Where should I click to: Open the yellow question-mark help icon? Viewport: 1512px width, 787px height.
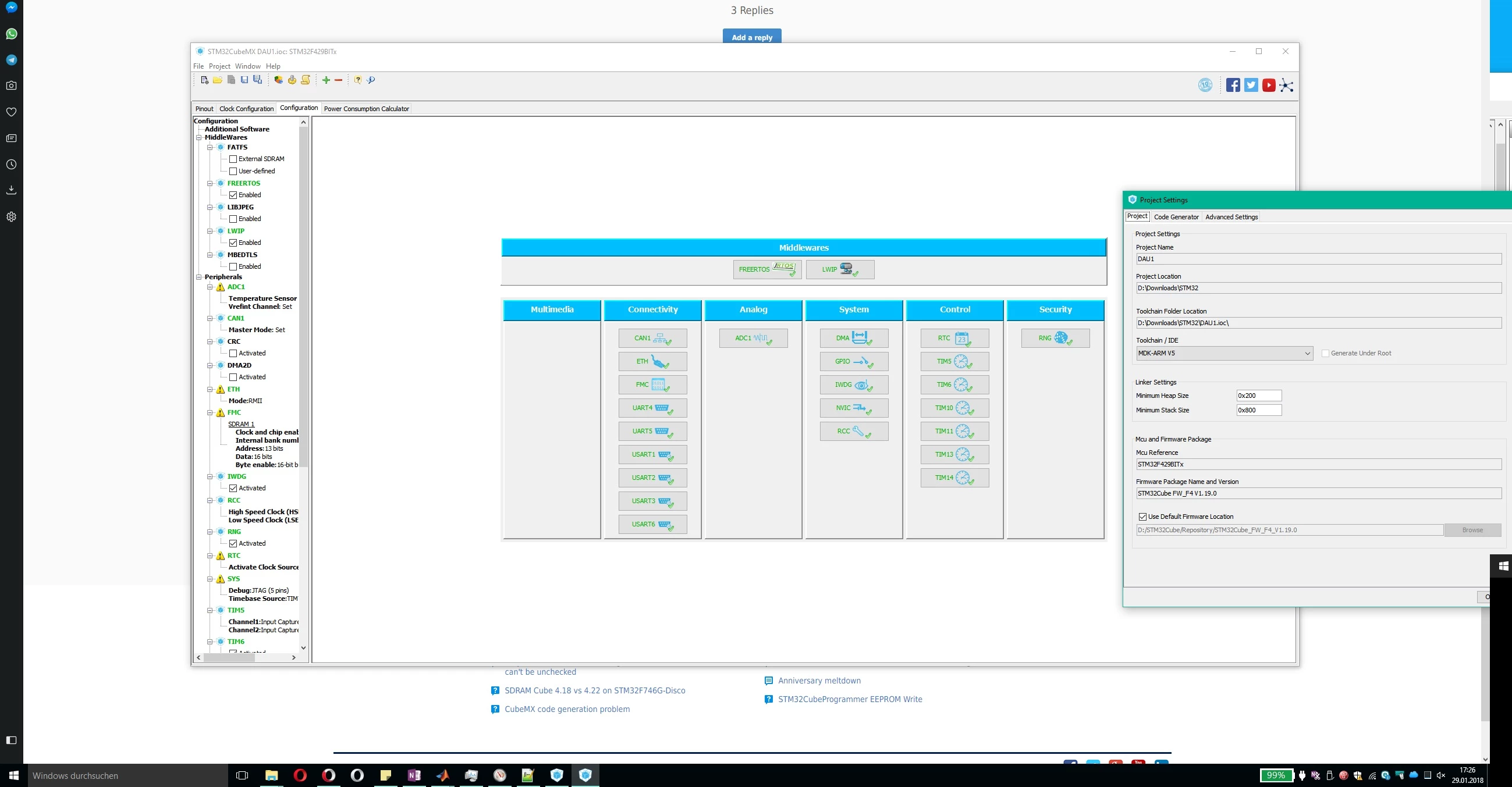pyautogui.click(x=357, y=80)
